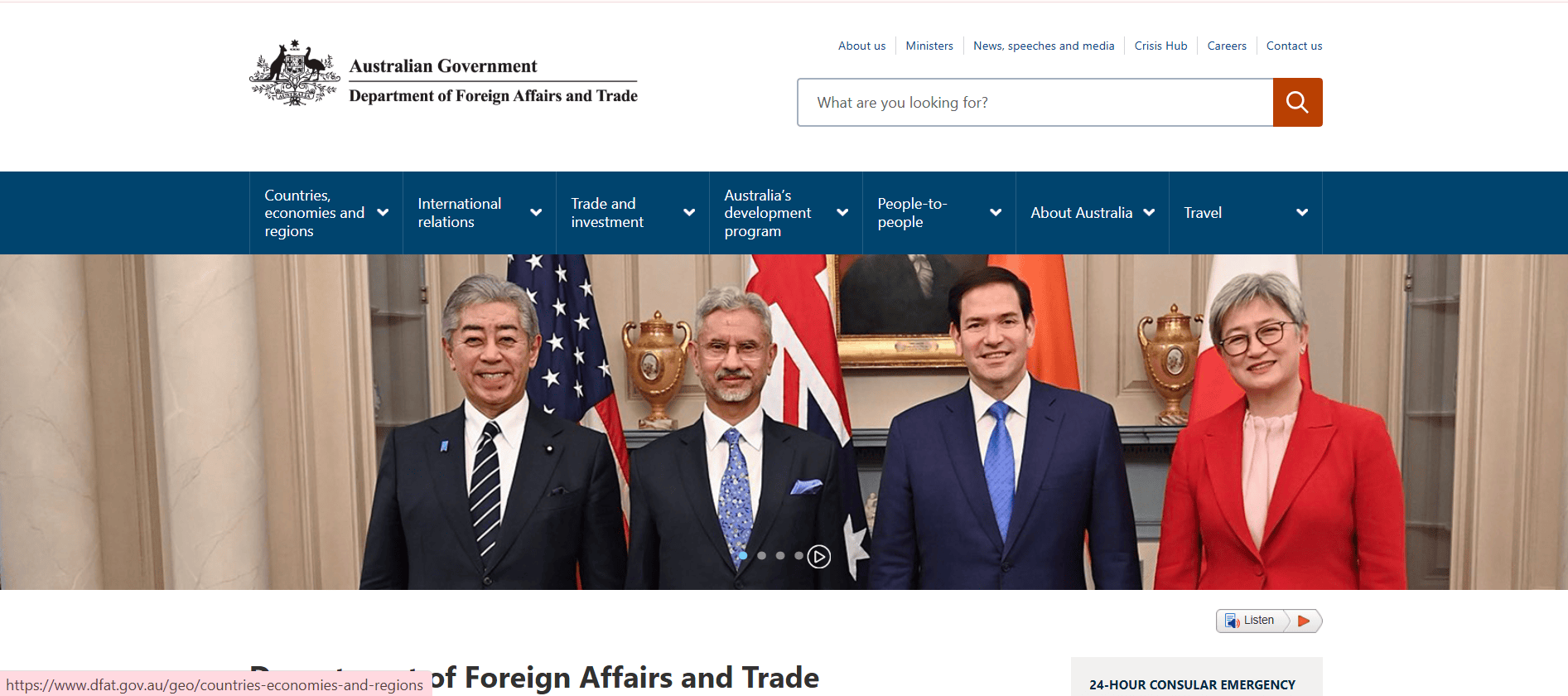Select the second carousel slide dot

pos(761,556)
